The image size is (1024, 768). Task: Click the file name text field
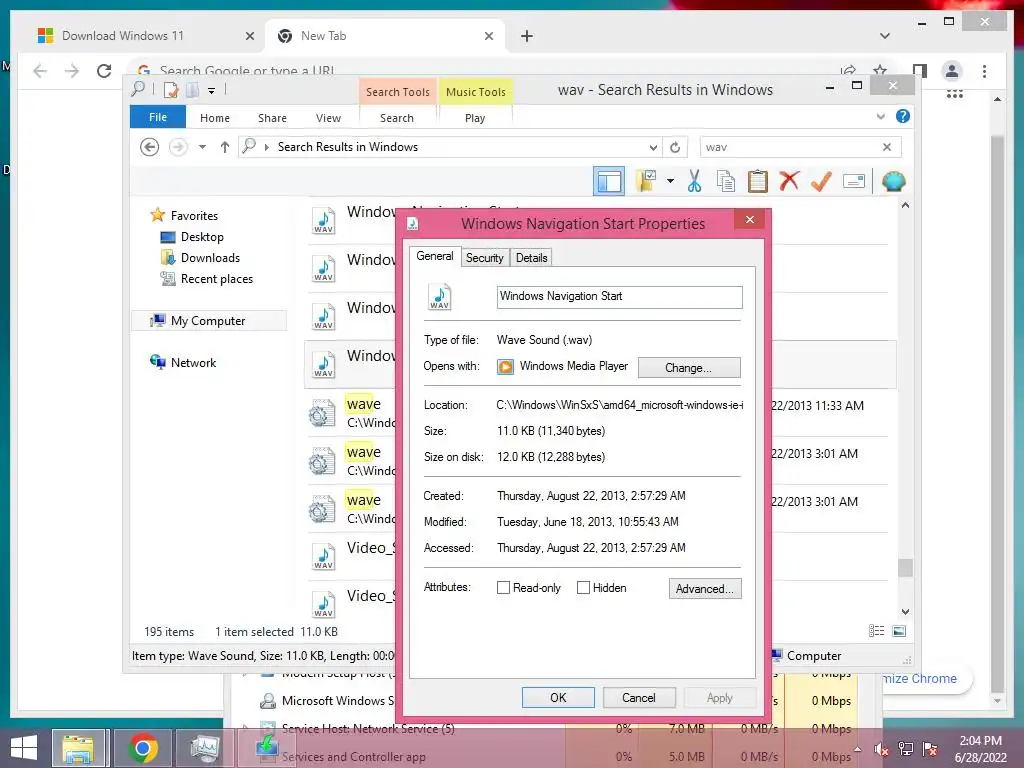[619, 296]
